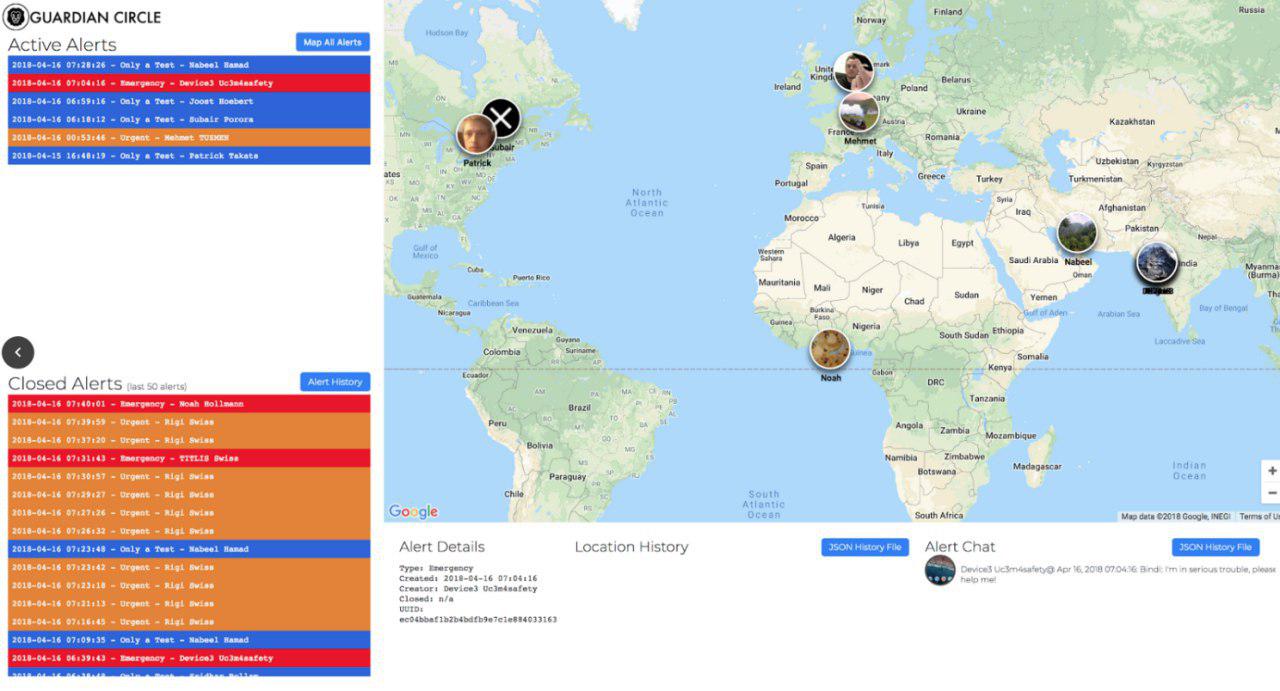Click the Location History heading
Image resolution: width=1280 pixels, height=691 pixels.
[x=631, y=547]
